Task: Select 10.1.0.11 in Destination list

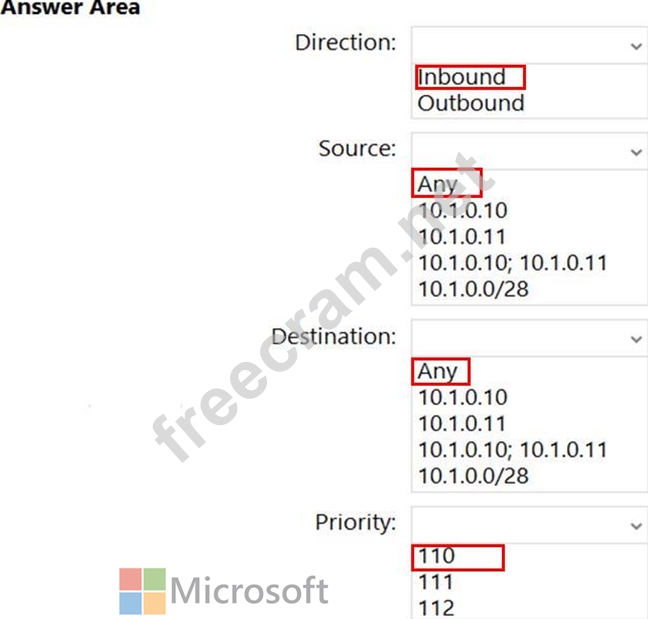Action: point(462,424)
